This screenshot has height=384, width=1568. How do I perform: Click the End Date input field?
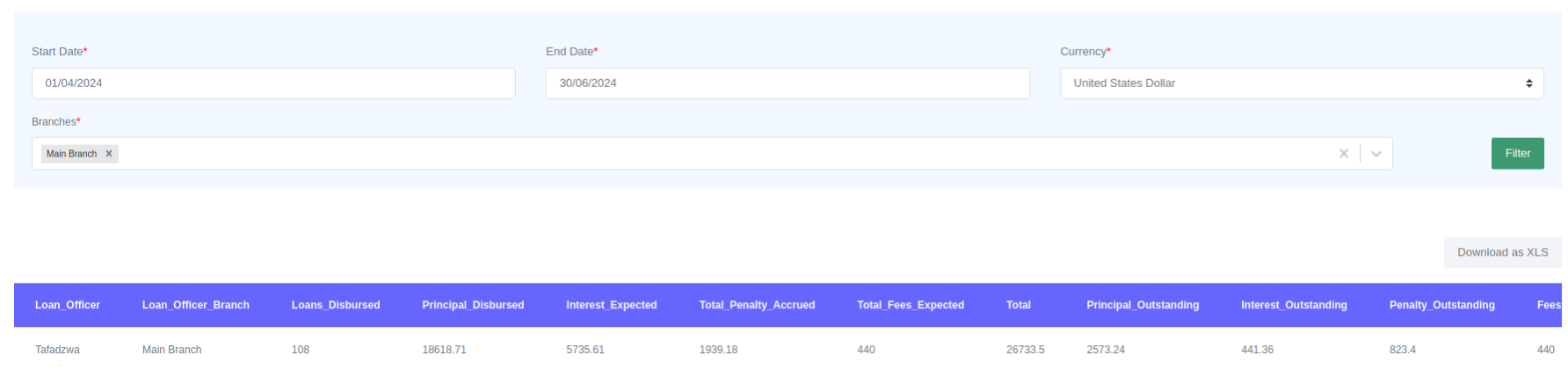click(787, 83)
